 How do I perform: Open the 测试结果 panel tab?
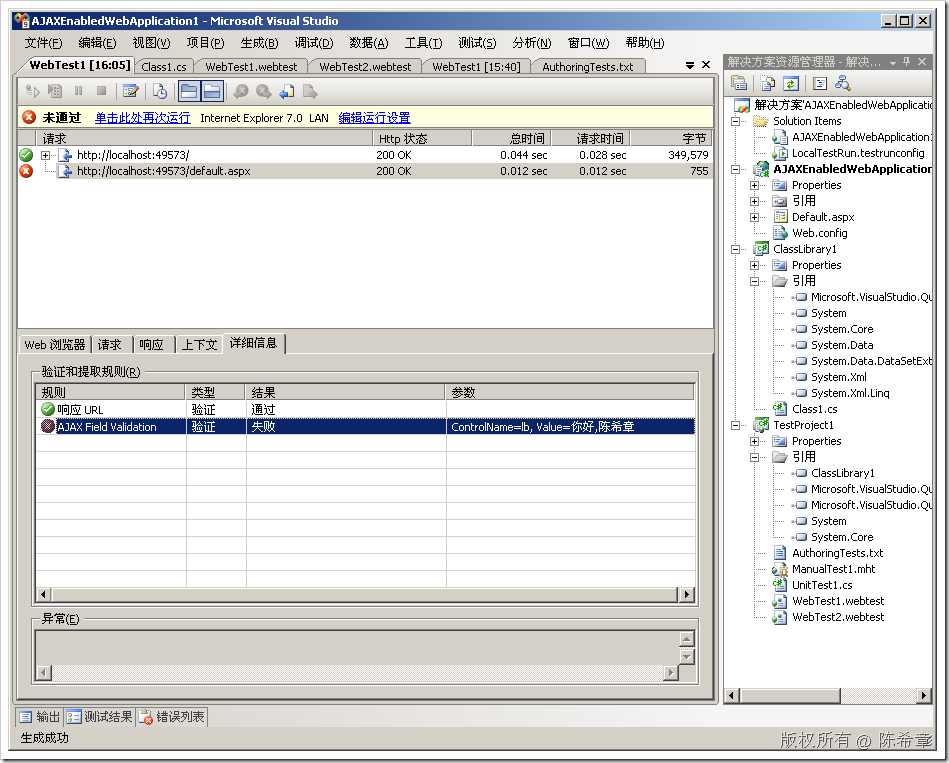coord(100,717)
